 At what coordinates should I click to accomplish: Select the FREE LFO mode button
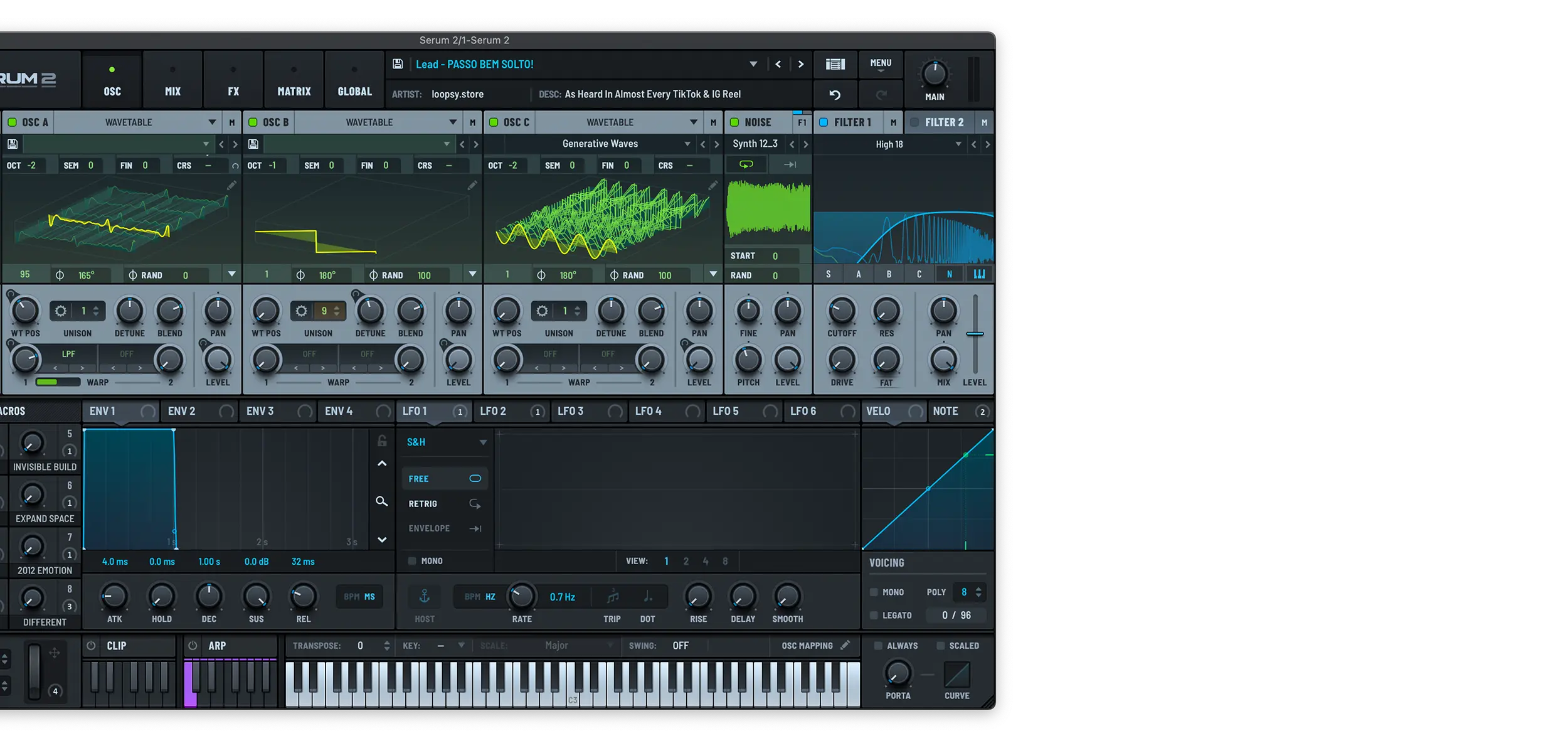tap(444, 479)
